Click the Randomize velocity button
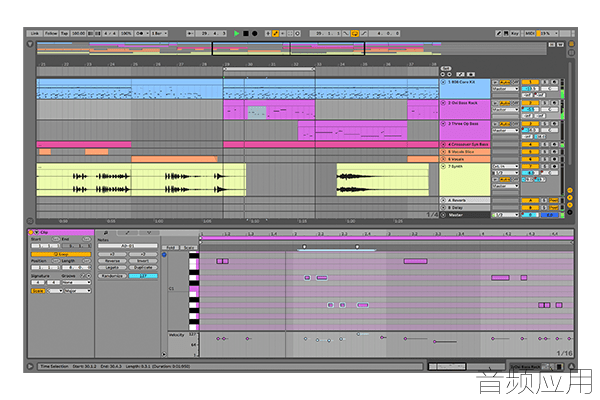The width and height of the screenshot is (600, 400). click(112, 276)
